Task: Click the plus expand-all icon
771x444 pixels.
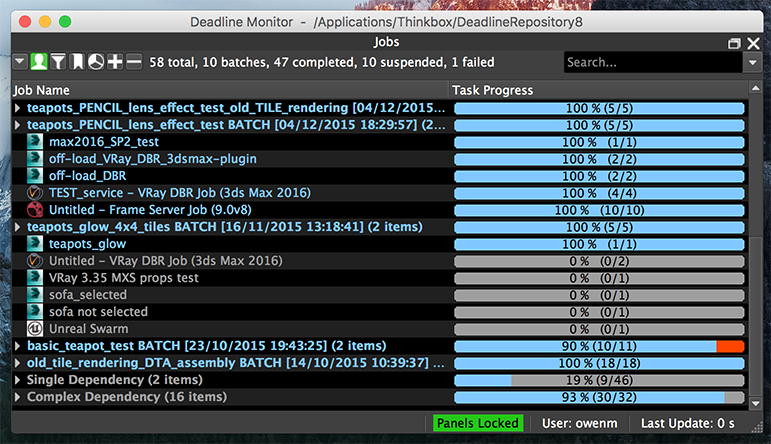Action: pos(115,62)
